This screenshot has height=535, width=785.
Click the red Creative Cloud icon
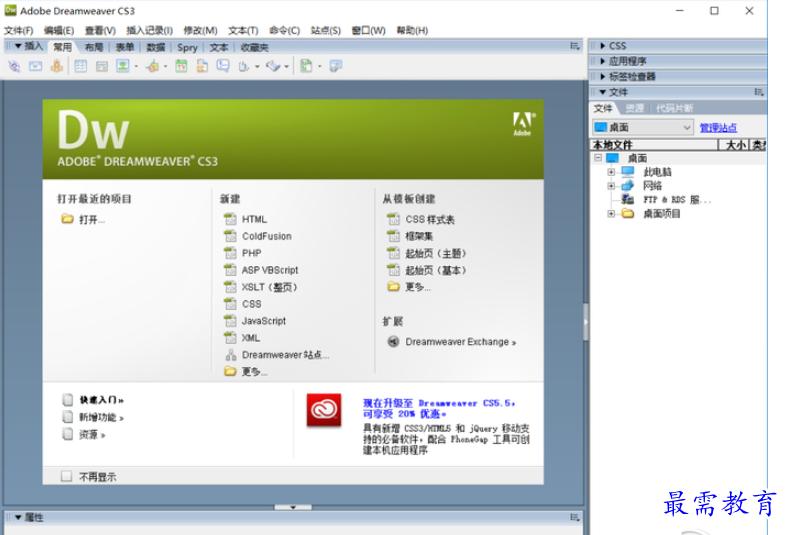click(324, 410)
